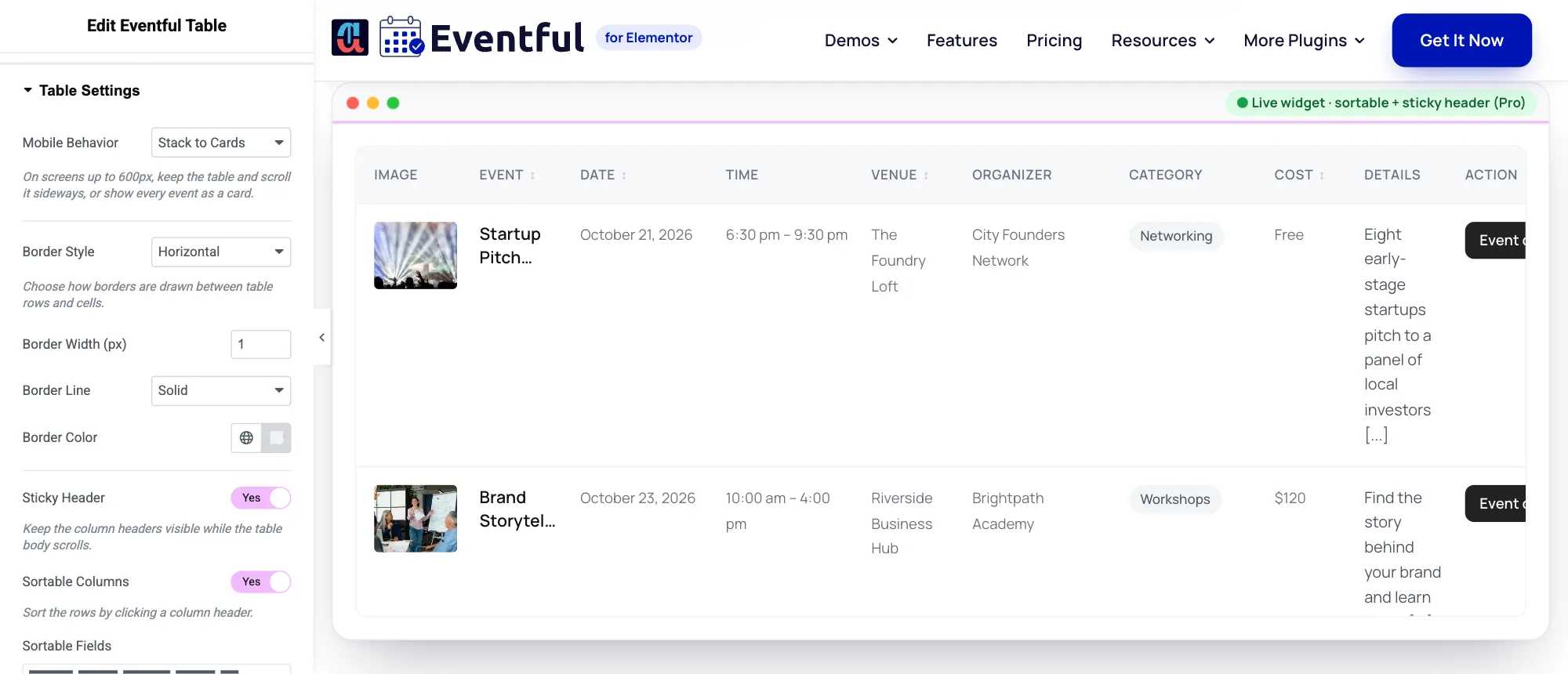Sort by the Venue column arrows
This screenshot has height=674, width=1568.
tap(926, 176)
